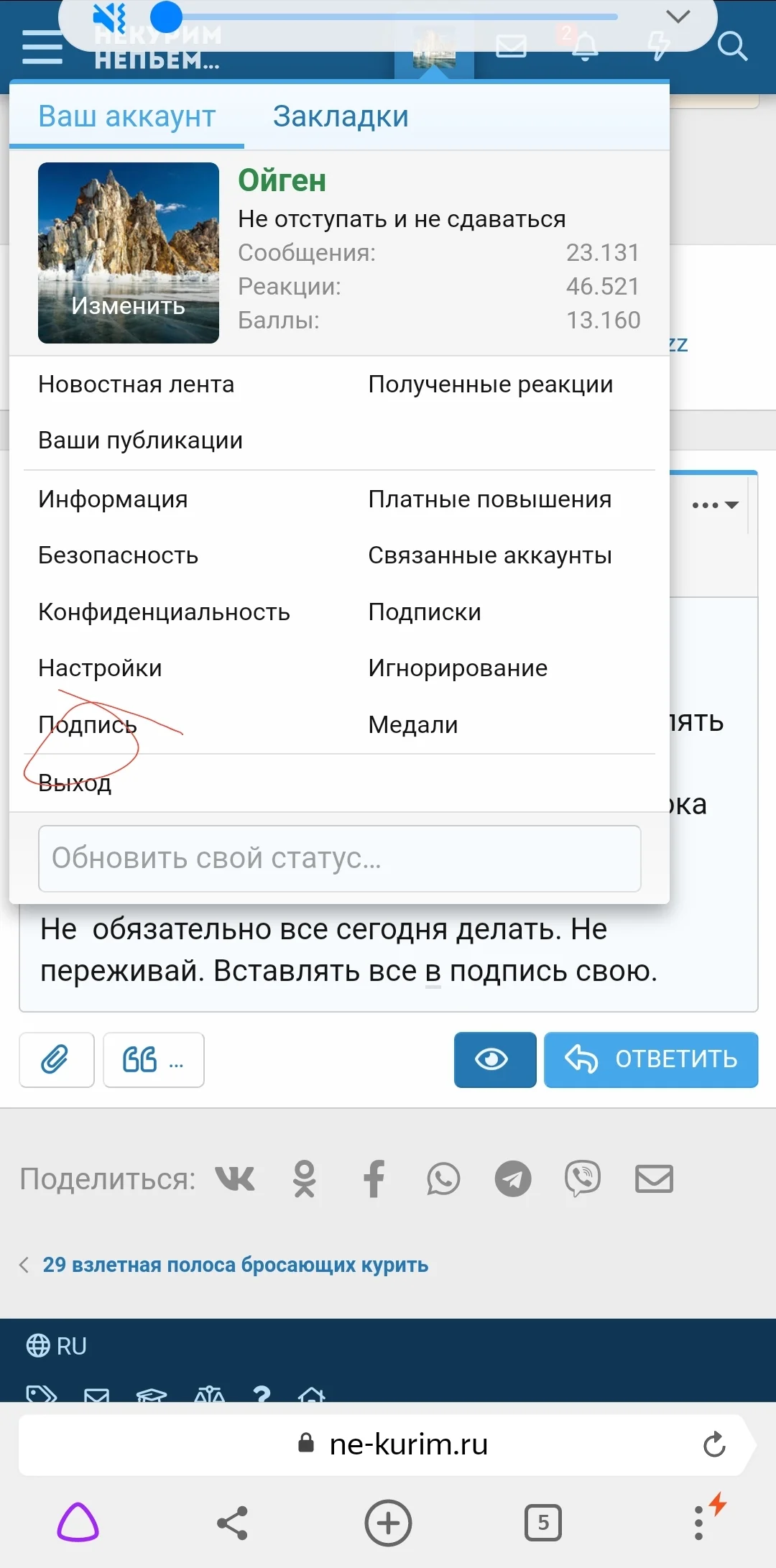Screen dimensions: 776x1568
Task: Open footer help question mark
Action: point(262,1395)
